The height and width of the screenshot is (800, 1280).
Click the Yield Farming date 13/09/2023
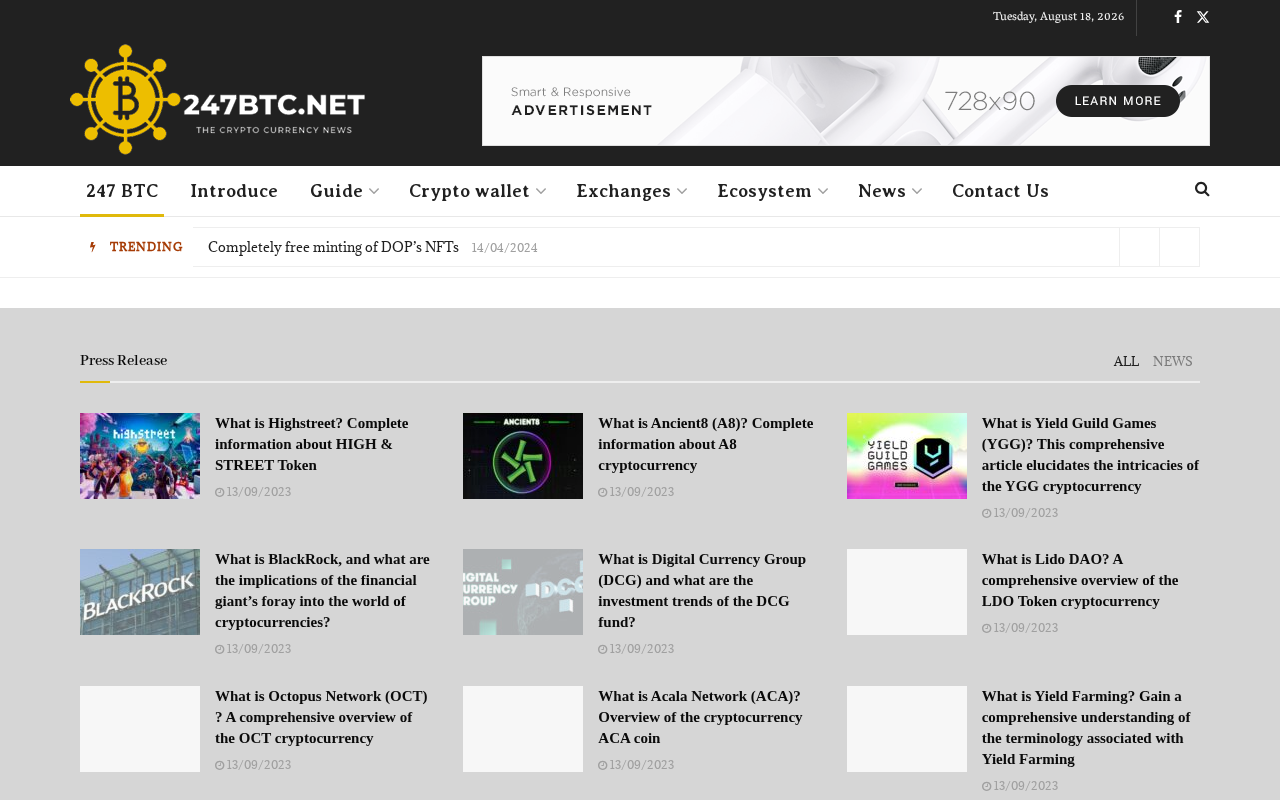pyautogui.click(x=1020, y=786)
